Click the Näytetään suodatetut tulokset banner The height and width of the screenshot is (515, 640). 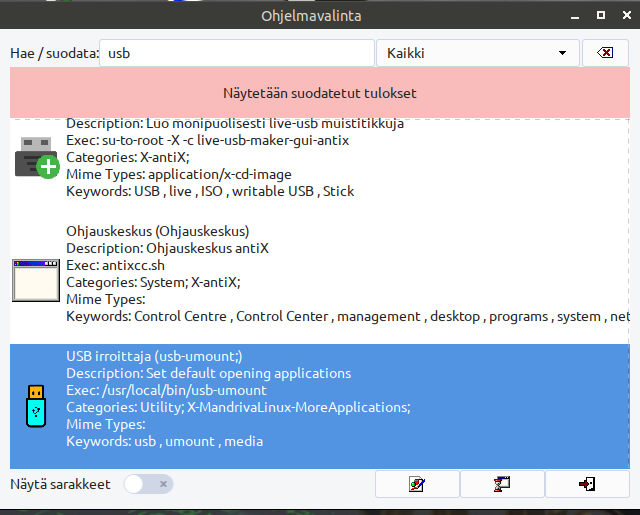click(x=320, y=93)
